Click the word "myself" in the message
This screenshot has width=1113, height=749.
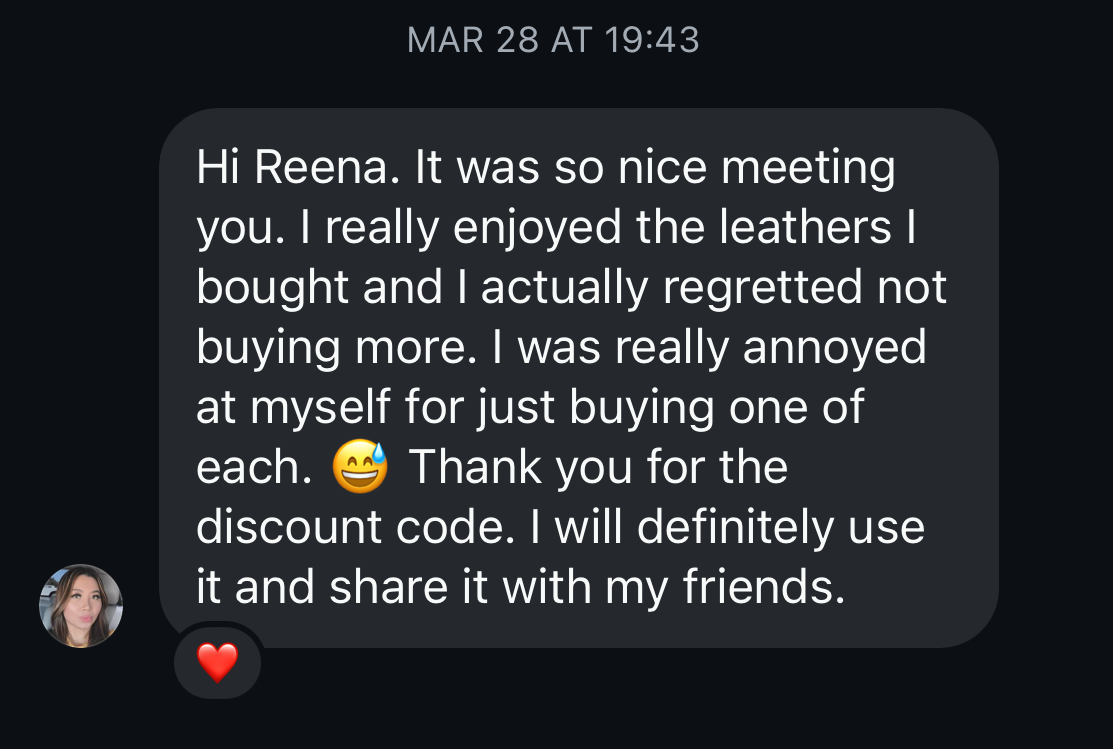319,408
